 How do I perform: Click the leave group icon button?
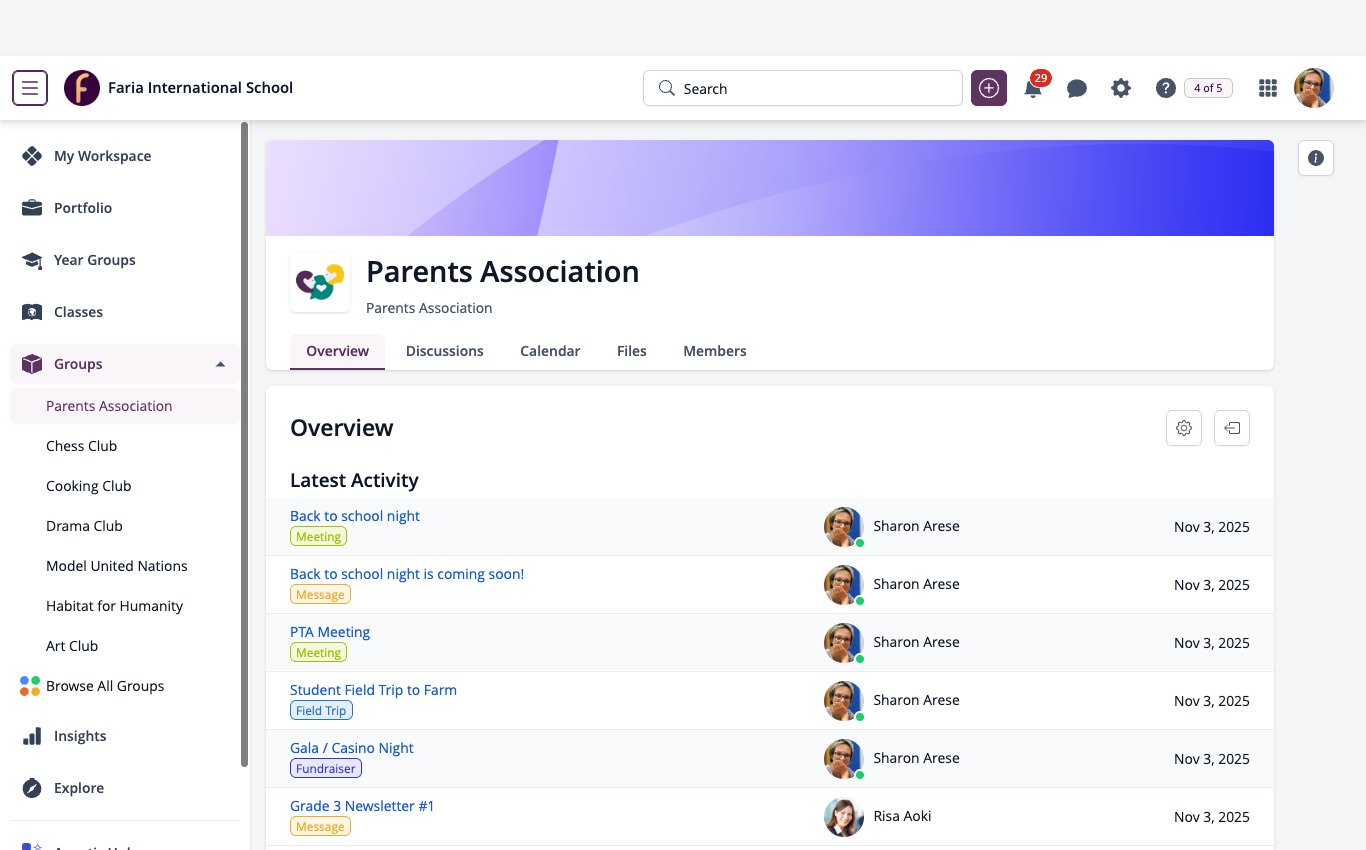coord(1232,428)
